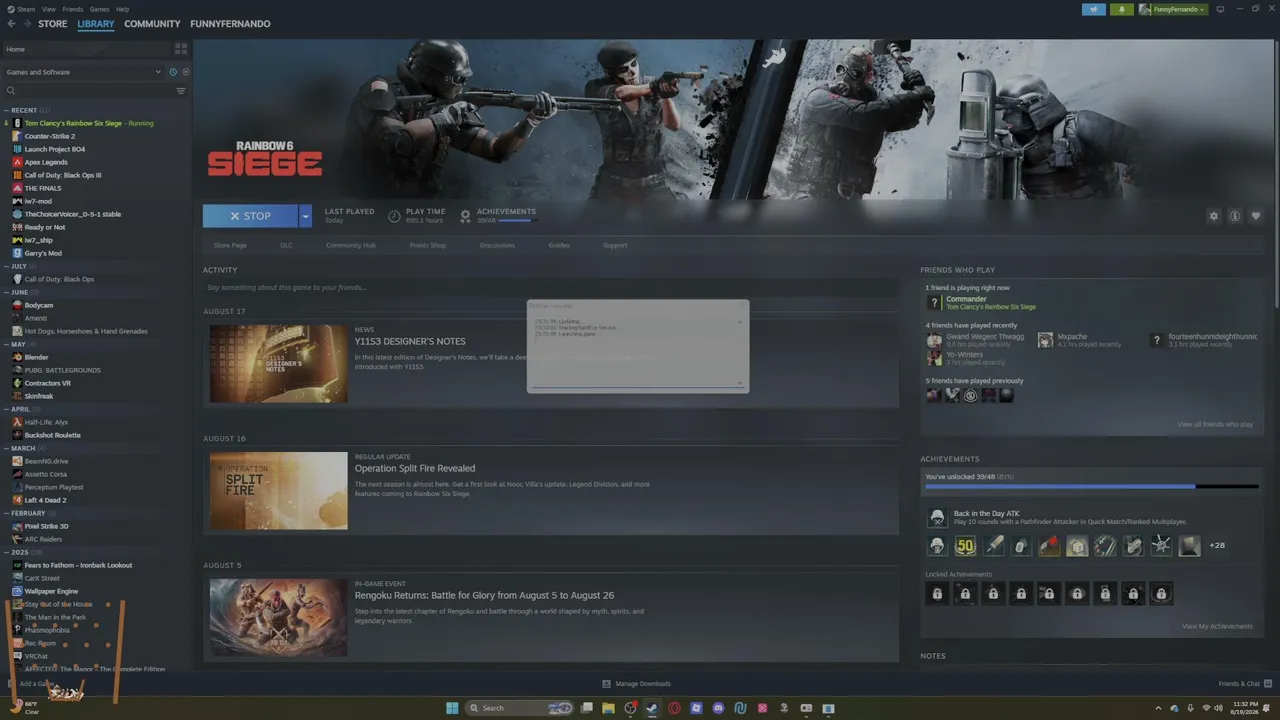The height and width of the screenshot is (720, 1280).
Task: Open the View menu
Action: pos(49,9)
